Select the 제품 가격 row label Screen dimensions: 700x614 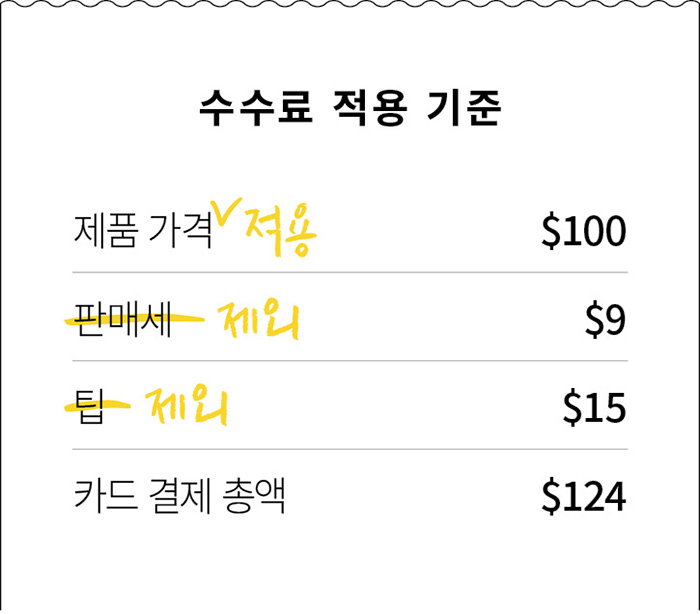pos(143,232)
